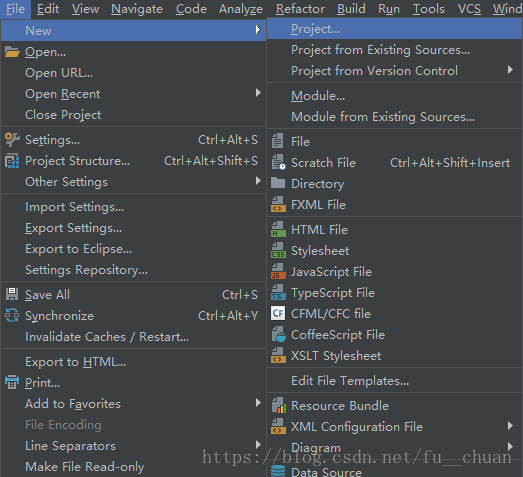Click the JavaScript File JS icon
Image resolution: width=523 pixels, height=477 pixels.
(278, 271)
